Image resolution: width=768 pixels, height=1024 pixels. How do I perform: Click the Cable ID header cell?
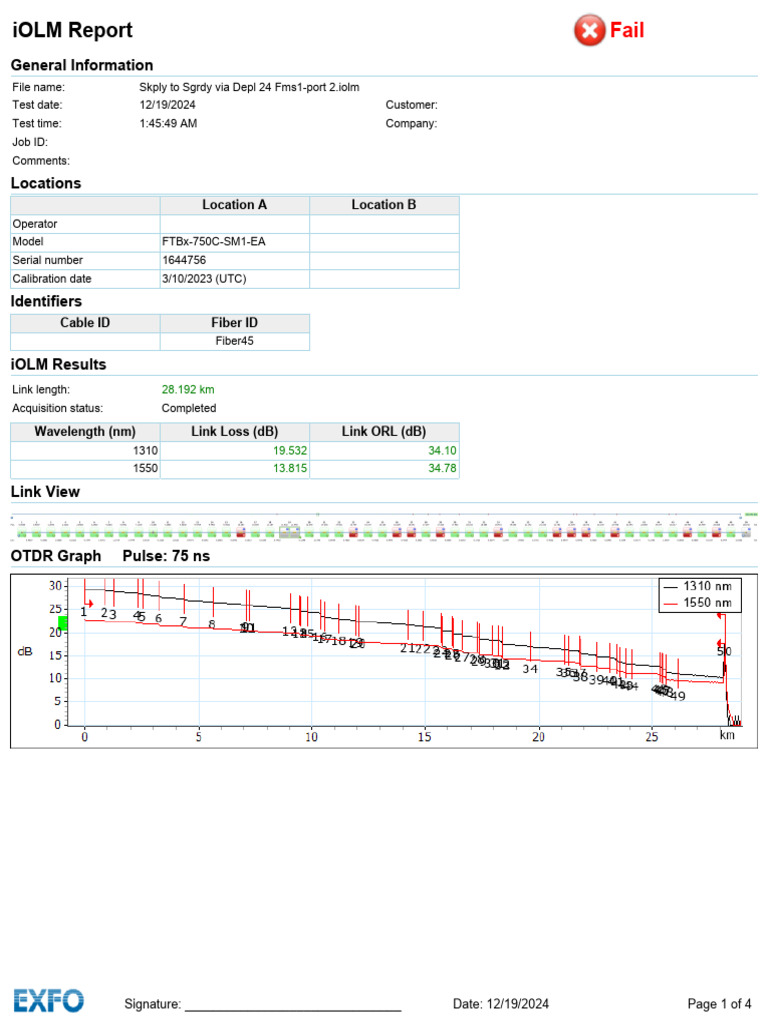pyautogui.click(x=85, y=323)
